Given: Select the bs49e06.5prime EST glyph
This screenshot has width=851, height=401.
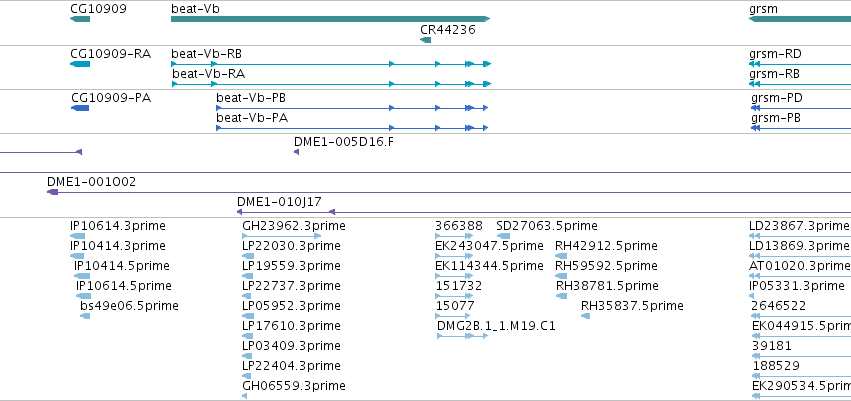Looking at the screenshot, I should pos(85,316).
